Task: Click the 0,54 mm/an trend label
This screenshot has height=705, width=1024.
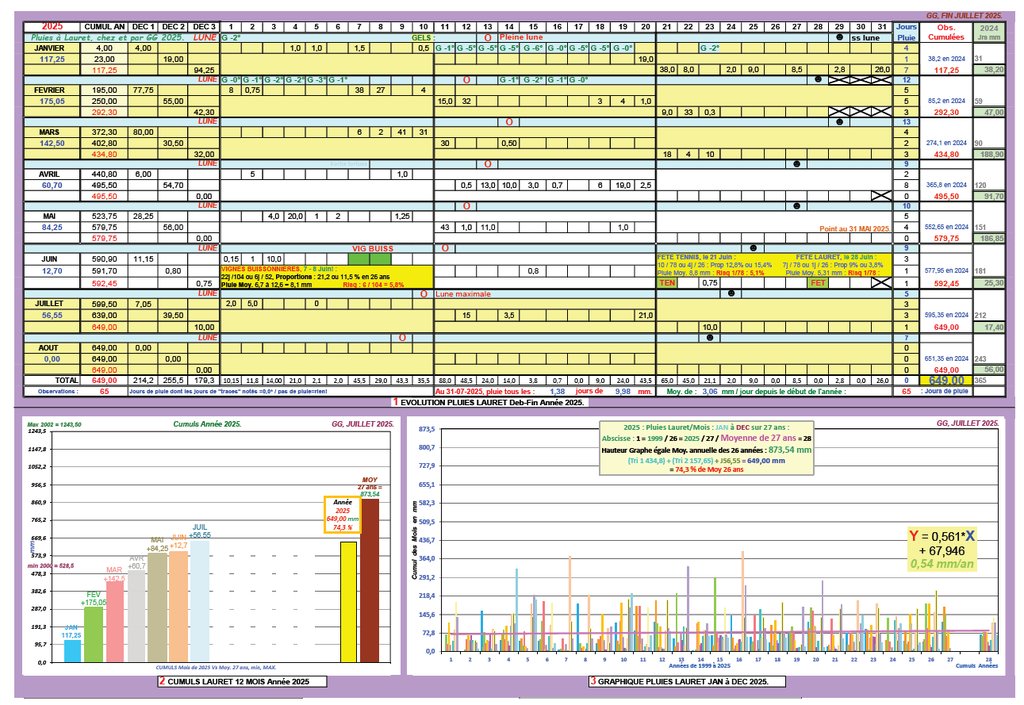Action: tap(942, 564)
